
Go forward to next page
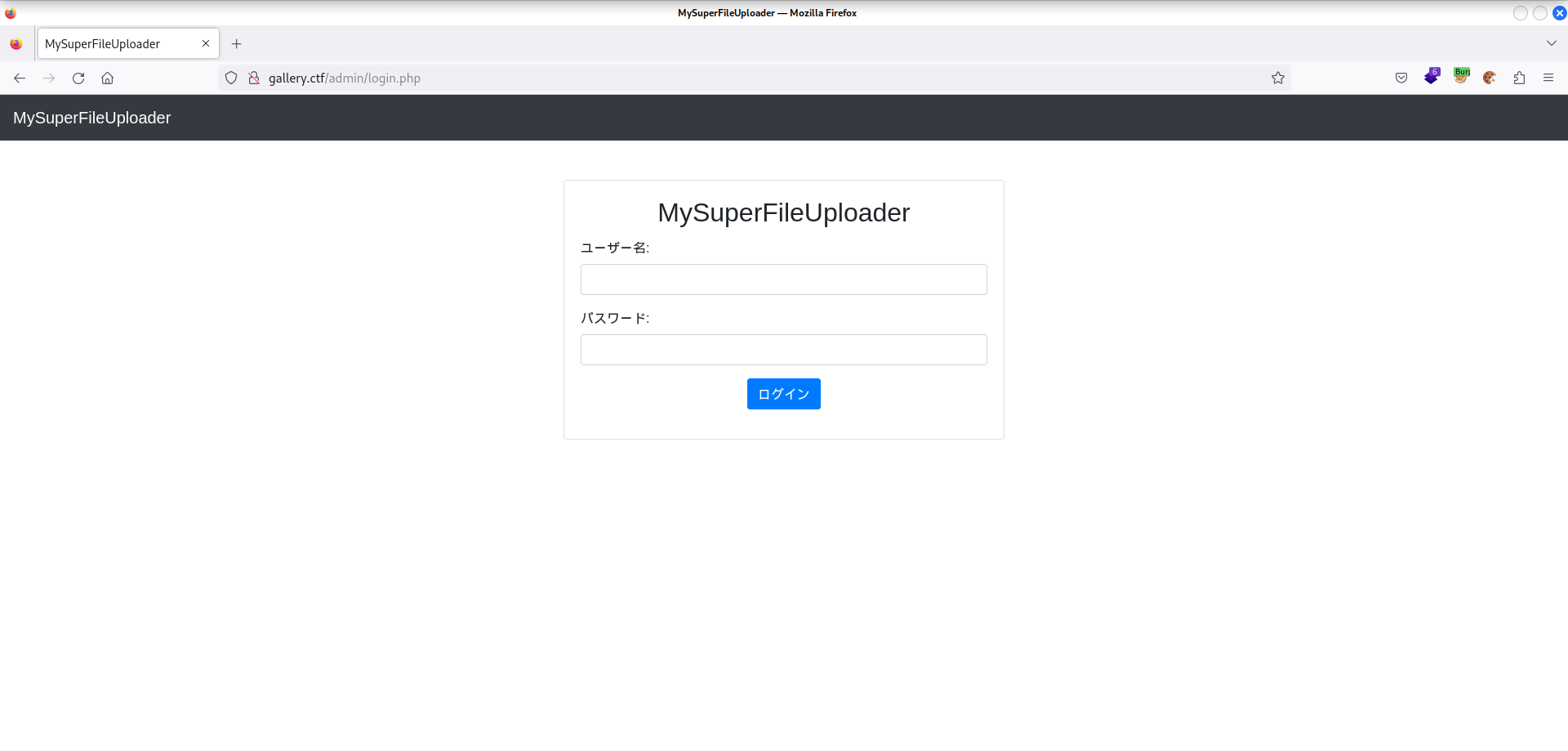(x=49, y=78)
